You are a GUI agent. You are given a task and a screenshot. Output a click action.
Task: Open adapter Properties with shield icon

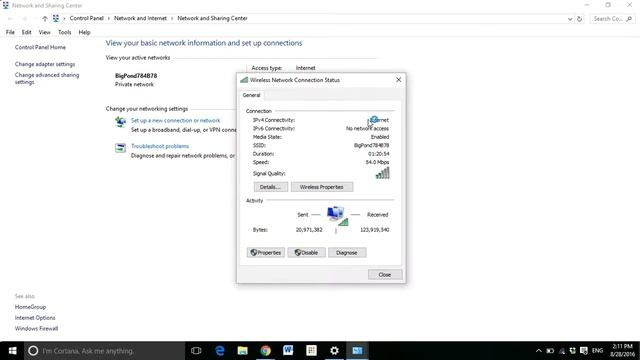coord(266,253)
